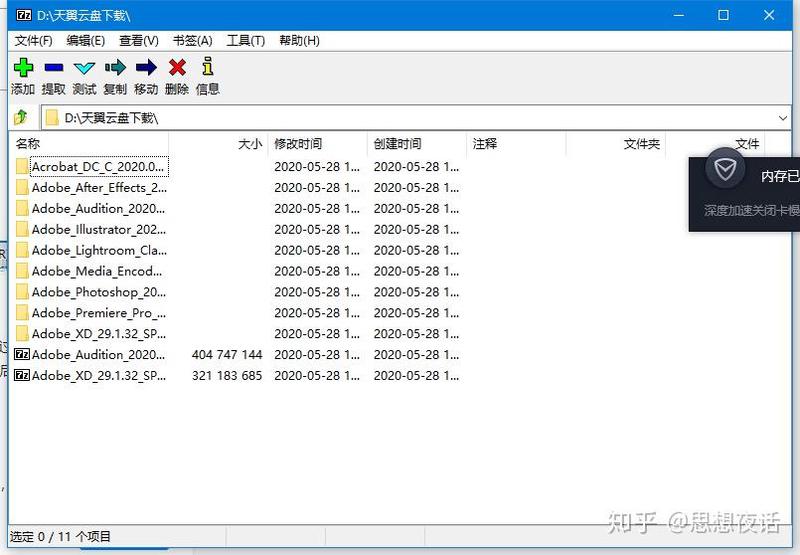Viewport: 800px width, 555px height.
Task: Select the Acrobat_DC_C_2020.0 folder icon
Action: pyautogui.click(x=22, y=167)
